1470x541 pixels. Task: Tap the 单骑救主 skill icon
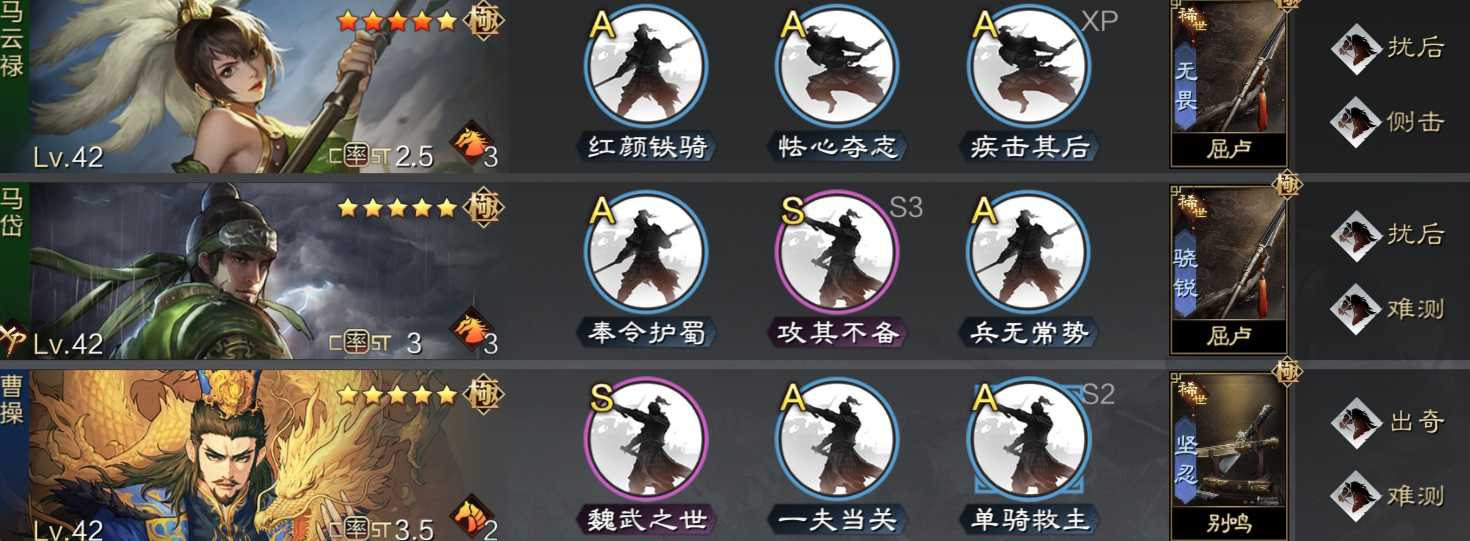[1029, 437]
